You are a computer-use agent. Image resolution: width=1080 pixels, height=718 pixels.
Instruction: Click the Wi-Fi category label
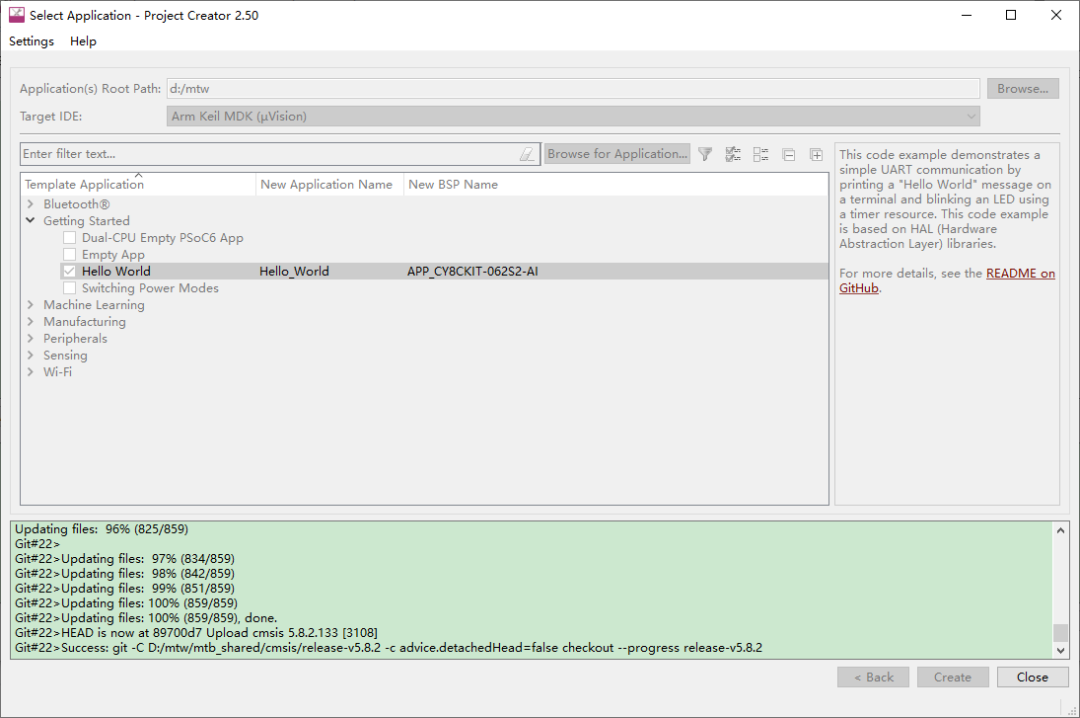(57, 372)
